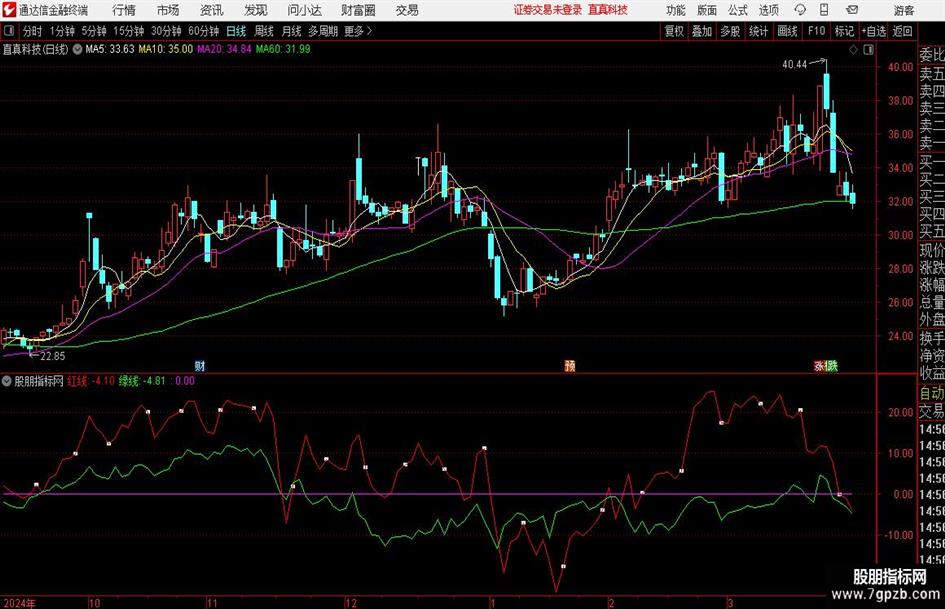Open the 财富圈 menu
The image size is (945, 609).
coord(358,10)
